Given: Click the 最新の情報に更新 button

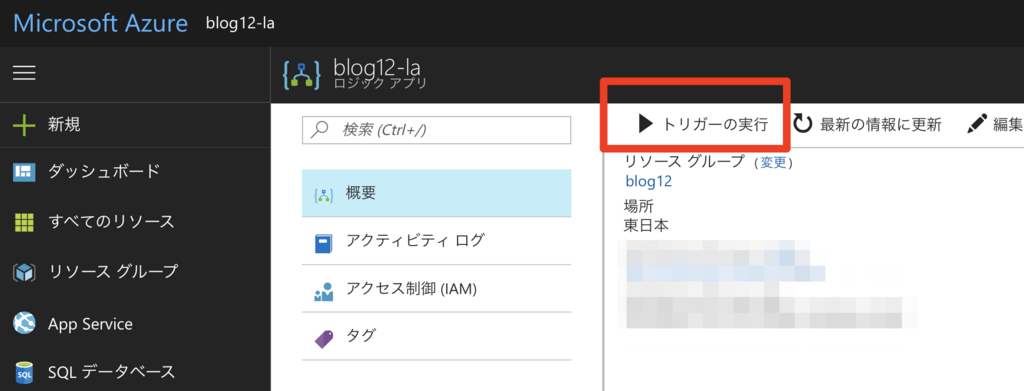Looking at the screenshot, I should click(x=867, y=124).
